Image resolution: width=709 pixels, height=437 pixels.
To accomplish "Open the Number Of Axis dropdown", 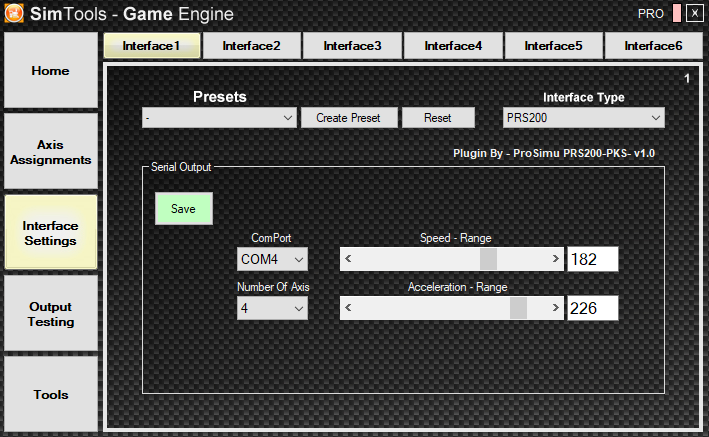I will coord(272,309).
